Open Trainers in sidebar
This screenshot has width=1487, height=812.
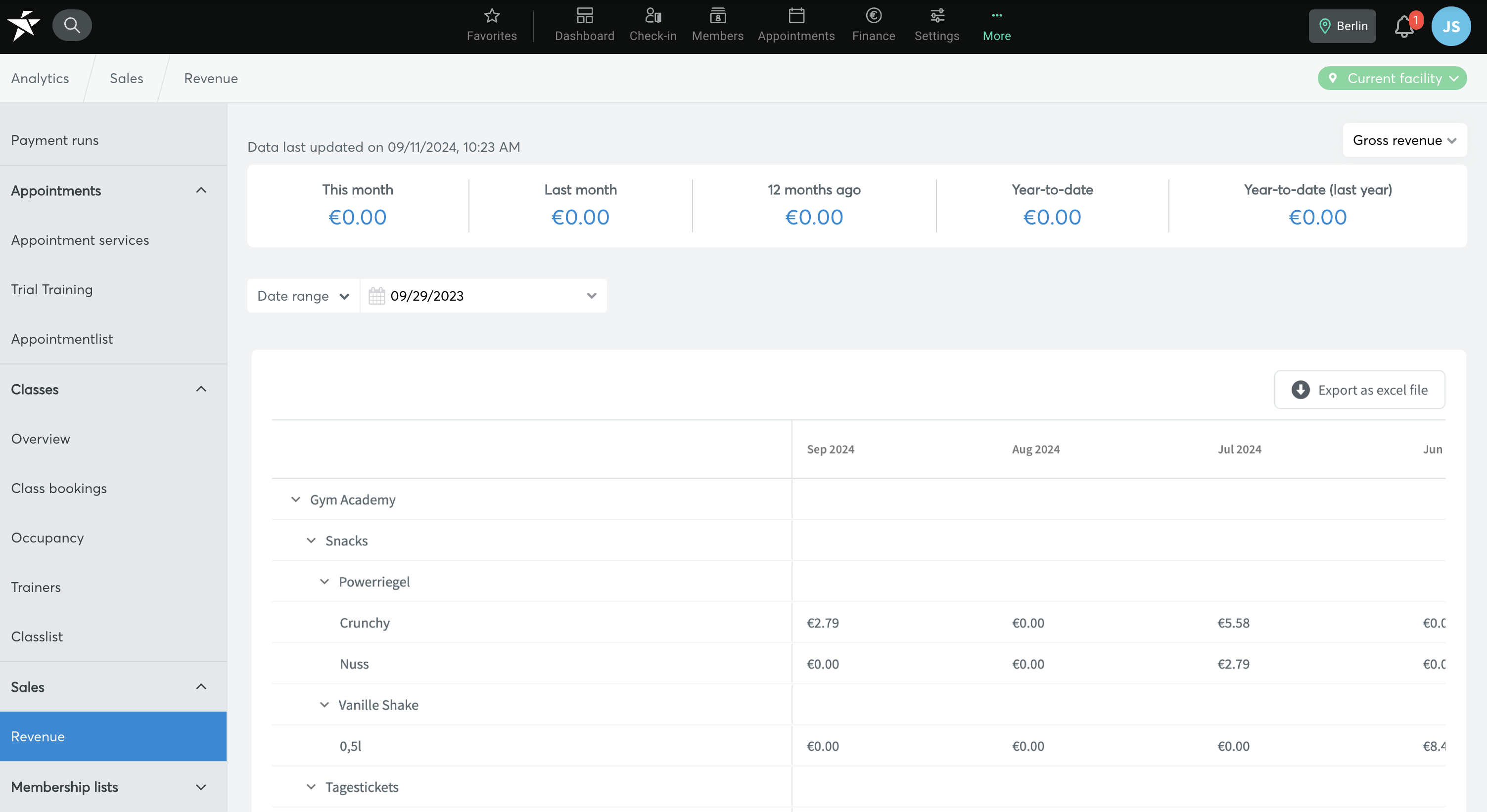click(x=113, y=587)
